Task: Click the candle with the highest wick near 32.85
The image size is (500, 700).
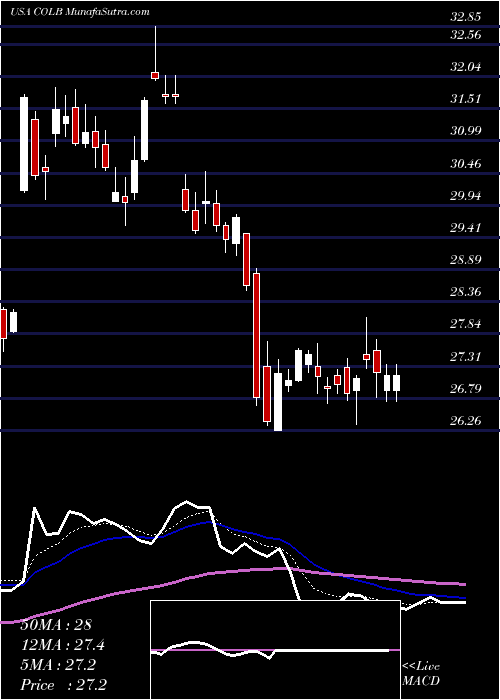Action: 155,53
